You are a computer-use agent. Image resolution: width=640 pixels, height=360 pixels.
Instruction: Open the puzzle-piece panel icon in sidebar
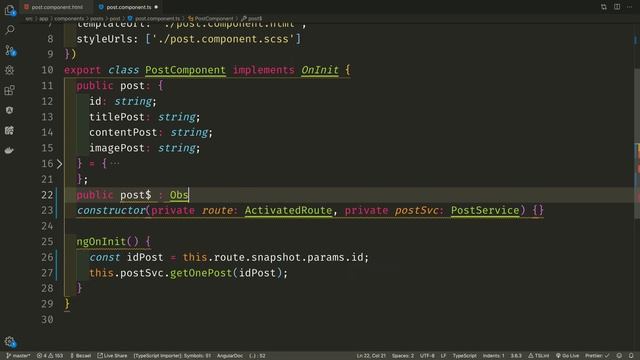tap(10, 130)
